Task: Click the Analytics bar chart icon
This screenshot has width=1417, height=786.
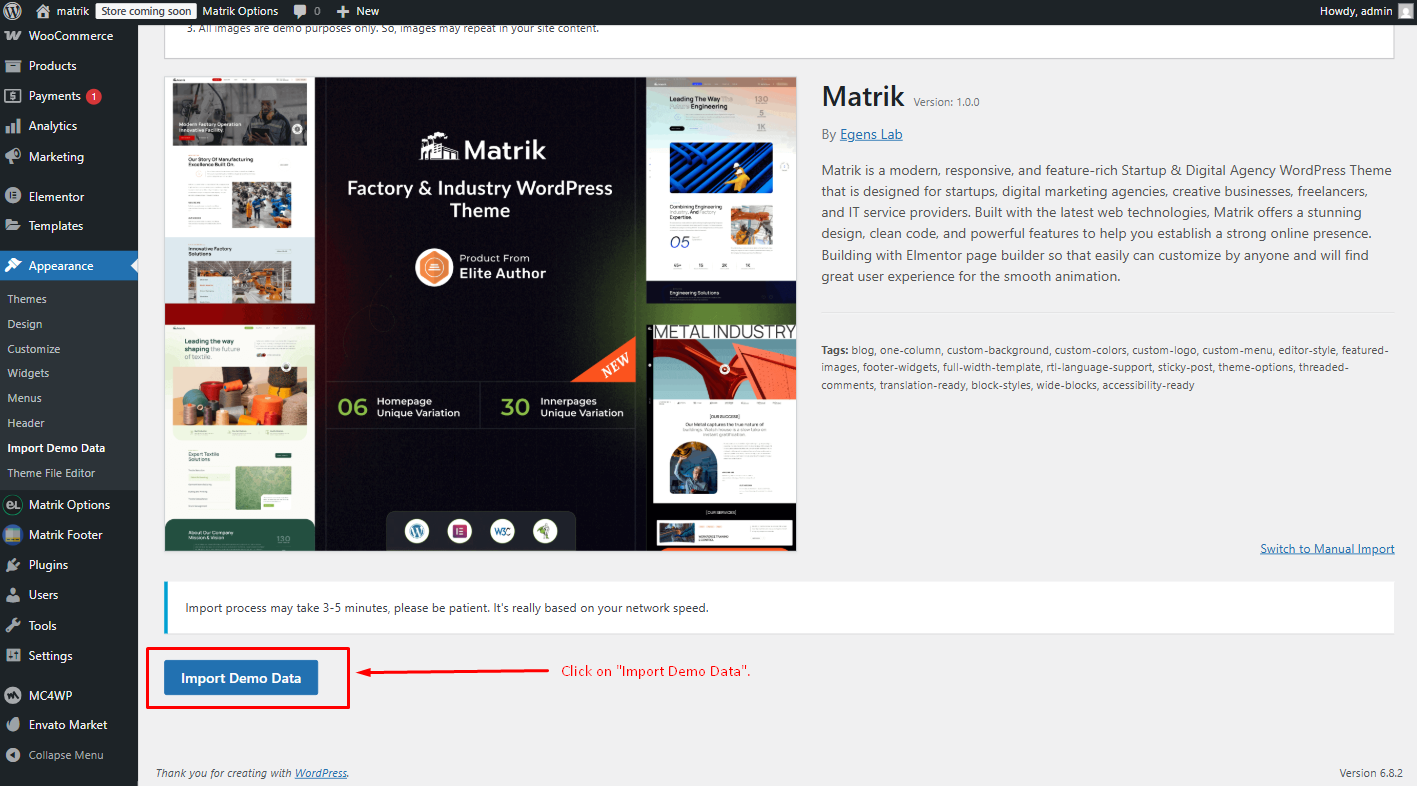Action: (13, 126)
